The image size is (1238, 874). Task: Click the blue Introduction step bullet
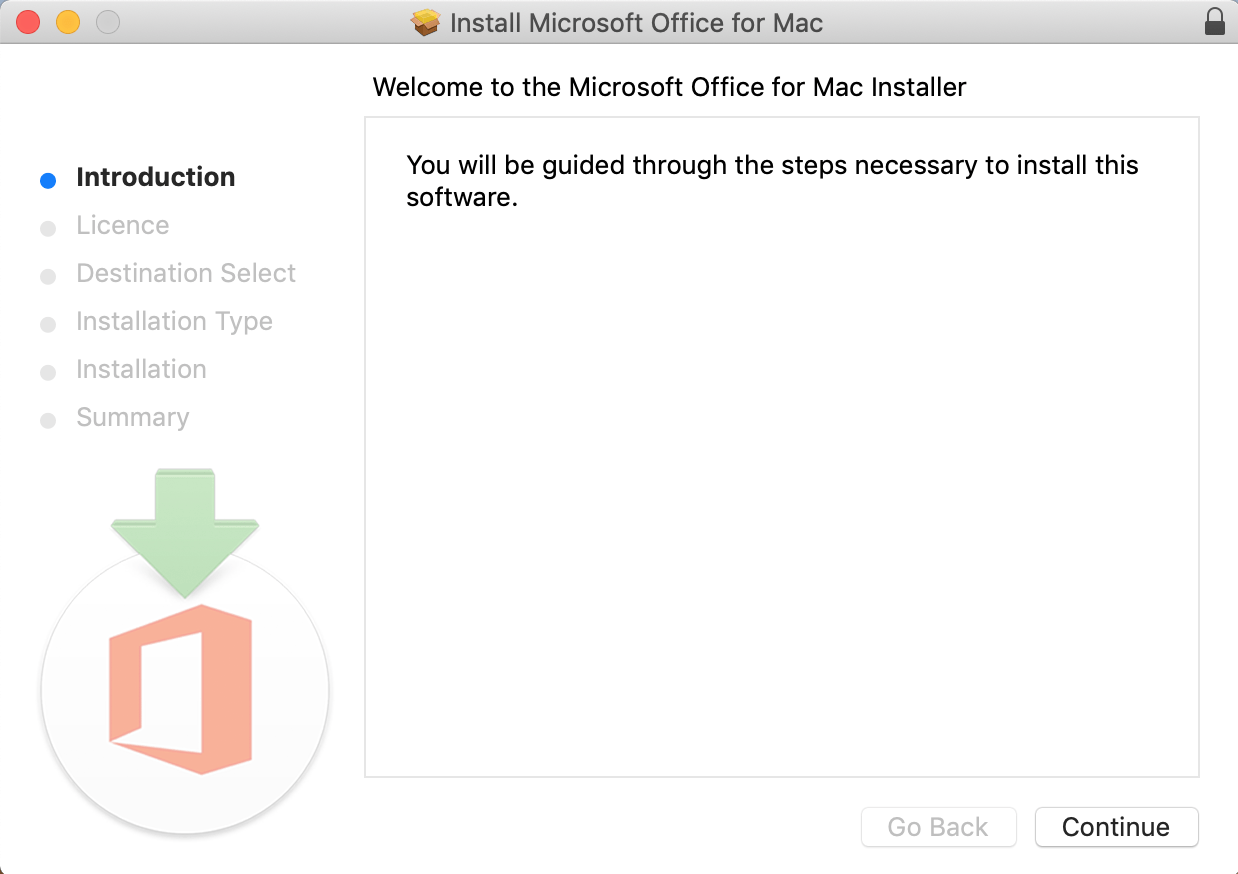[x=47, y=181]
